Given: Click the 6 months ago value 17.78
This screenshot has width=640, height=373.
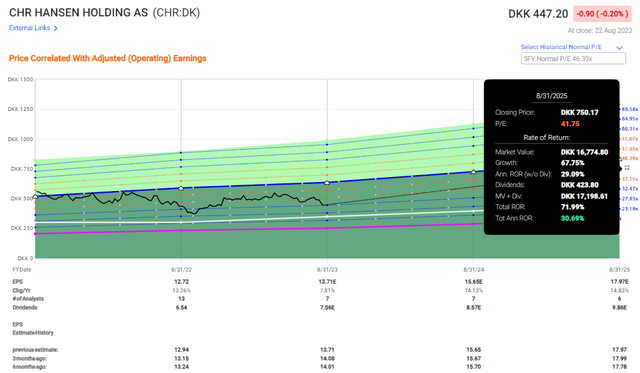Looking at the screenshot, I should 619,367.
